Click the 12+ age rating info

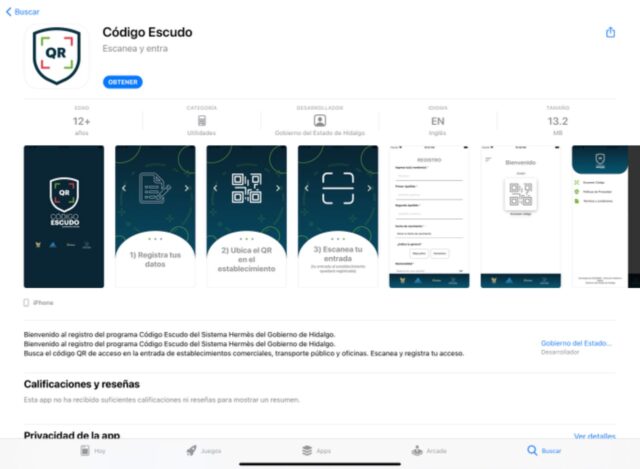tap(82, 121)
